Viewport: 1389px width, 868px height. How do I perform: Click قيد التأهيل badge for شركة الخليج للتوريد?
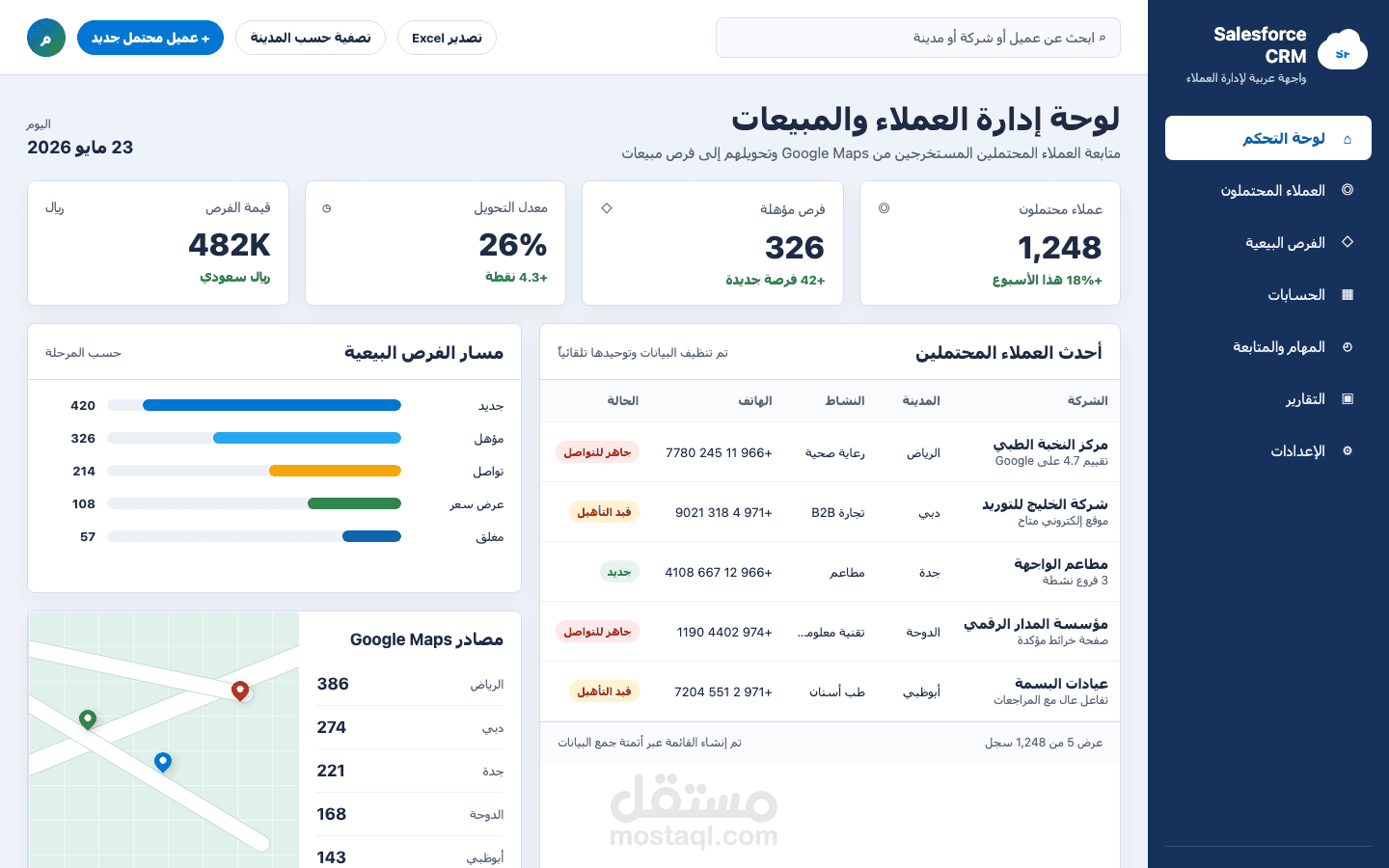pyautogui.click(x=604, y=511)
